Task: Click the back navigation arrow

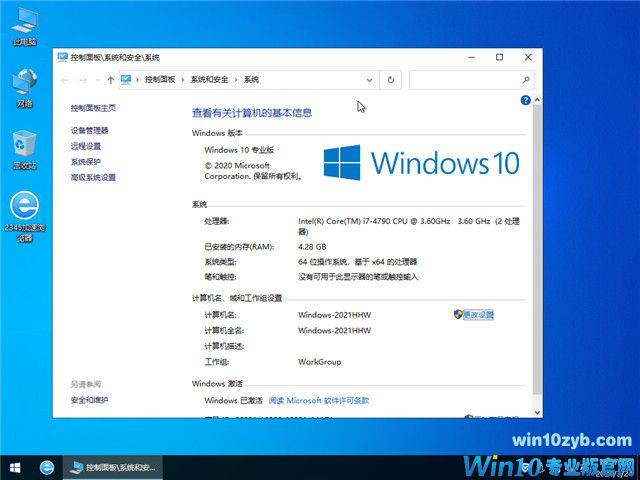Action: [x=64, y=80]
